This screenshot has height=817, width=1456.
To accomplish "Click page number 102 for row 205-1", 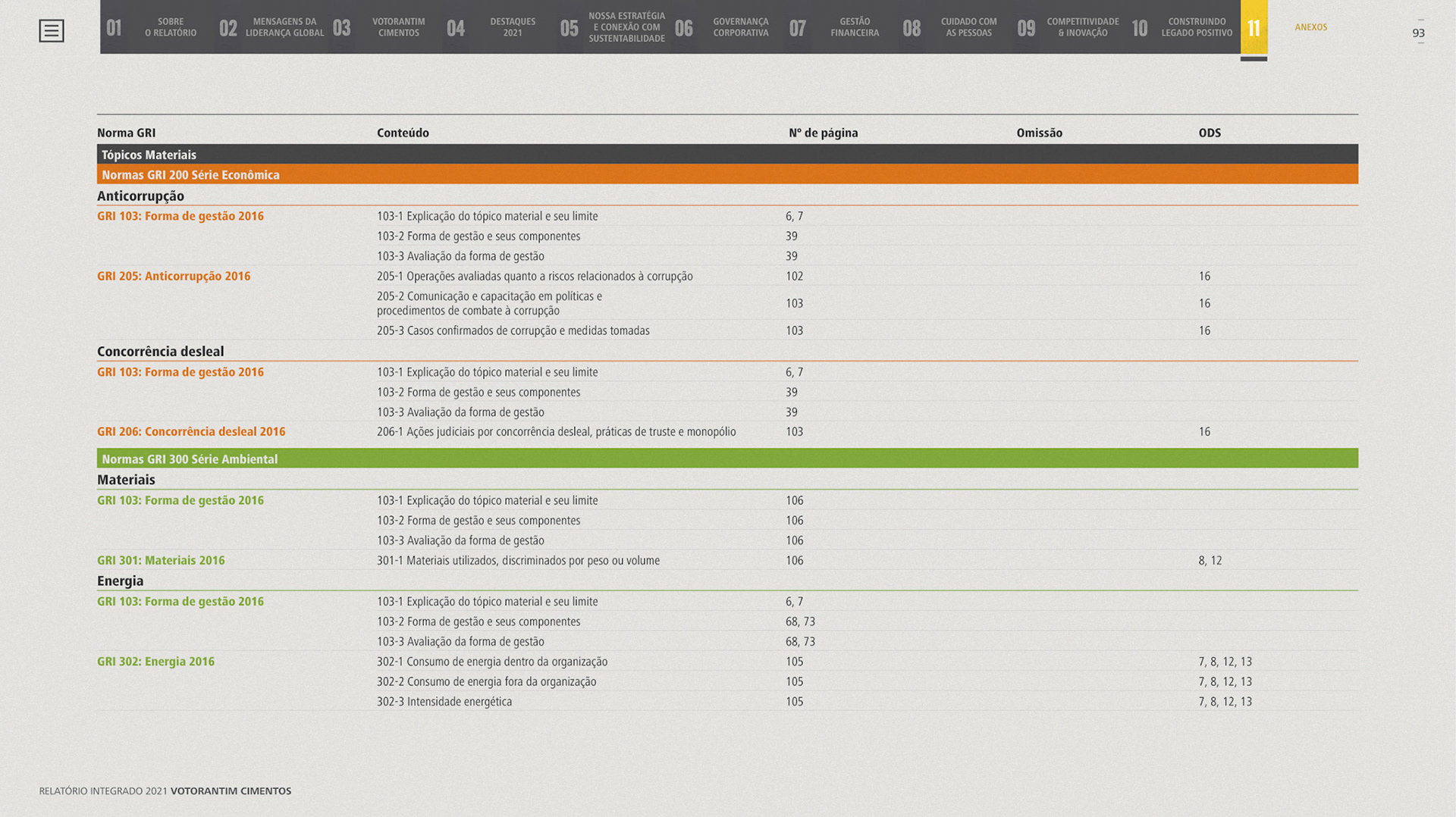I will coord(794,277).
